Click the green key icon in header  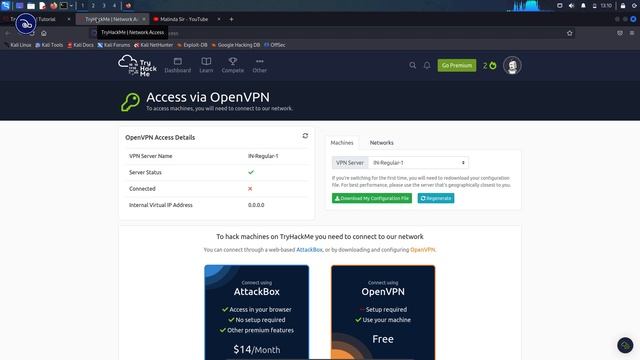[131, 102]
